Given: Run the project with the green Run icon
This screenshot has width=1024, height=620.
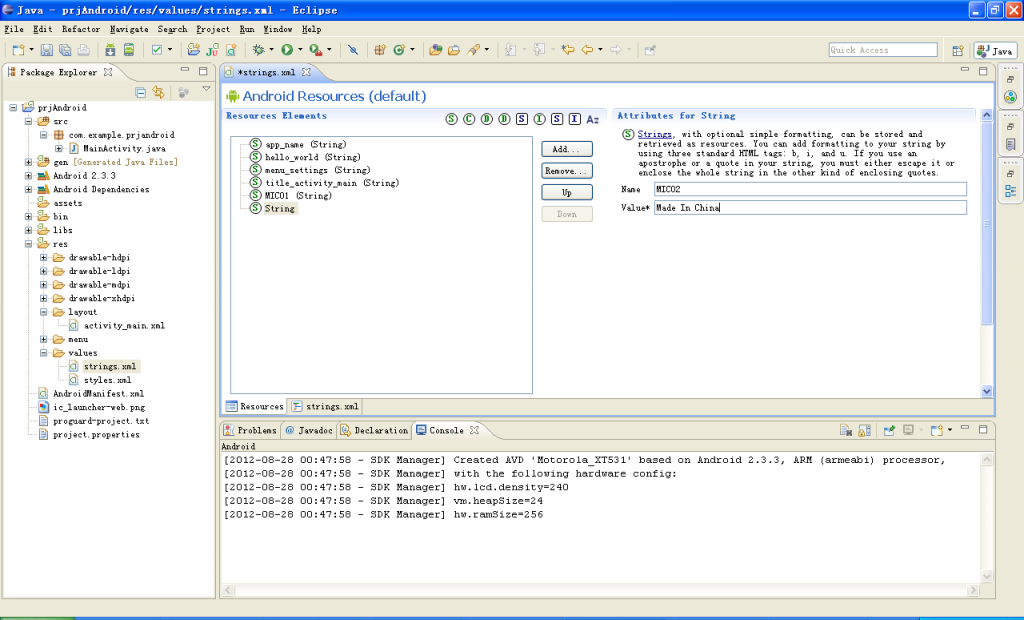Looking at the screenshot, I should tap(287, 50).
